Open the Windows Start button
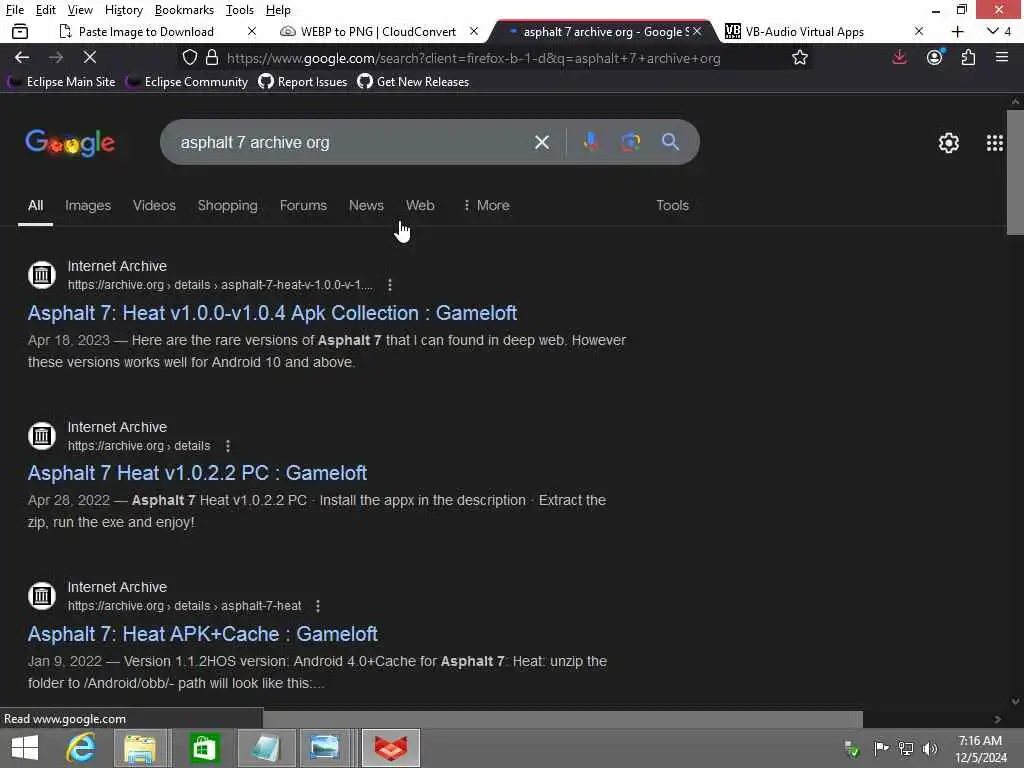 (25, 748)
